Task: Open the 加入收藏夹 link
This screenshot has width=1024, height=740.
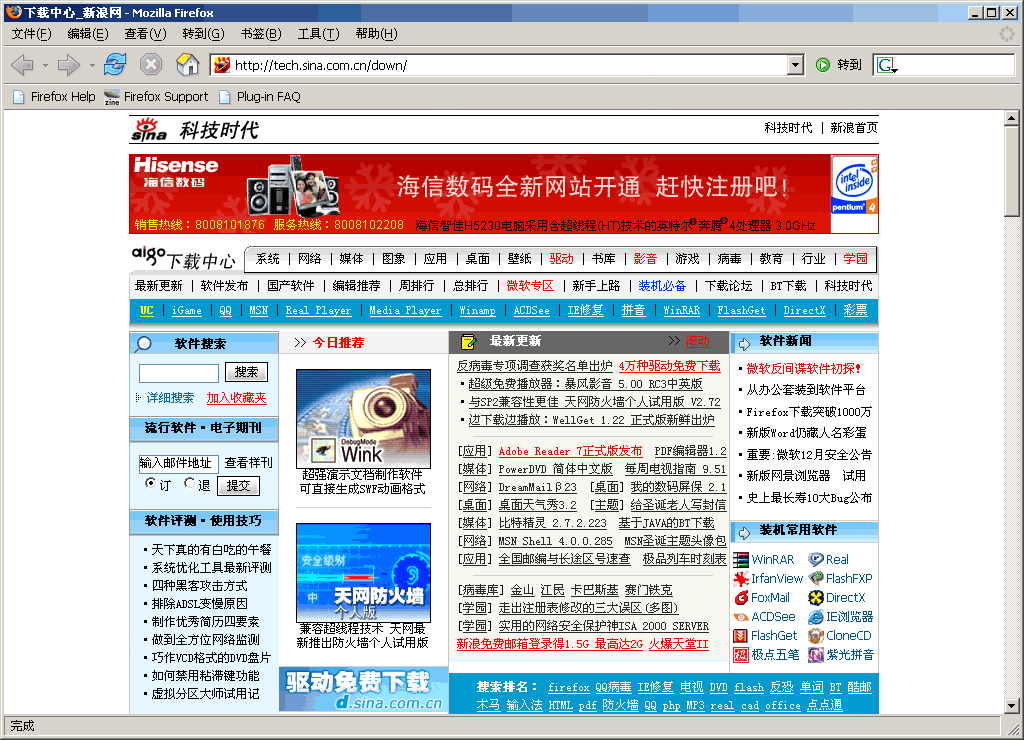Action: click(x=236, y=398)
